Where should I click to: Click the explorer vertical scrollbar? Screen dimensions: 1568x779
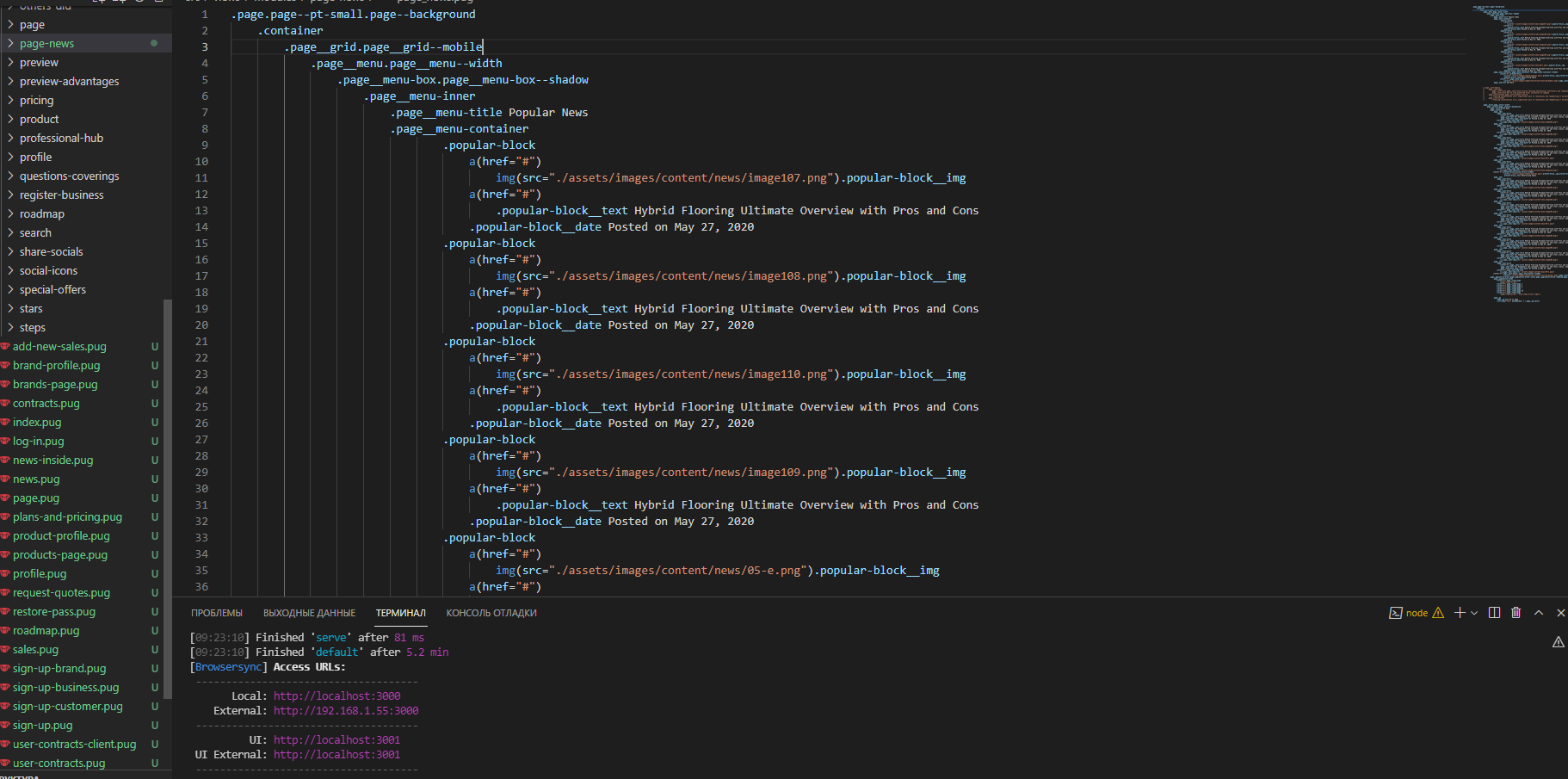click(168, 498)
